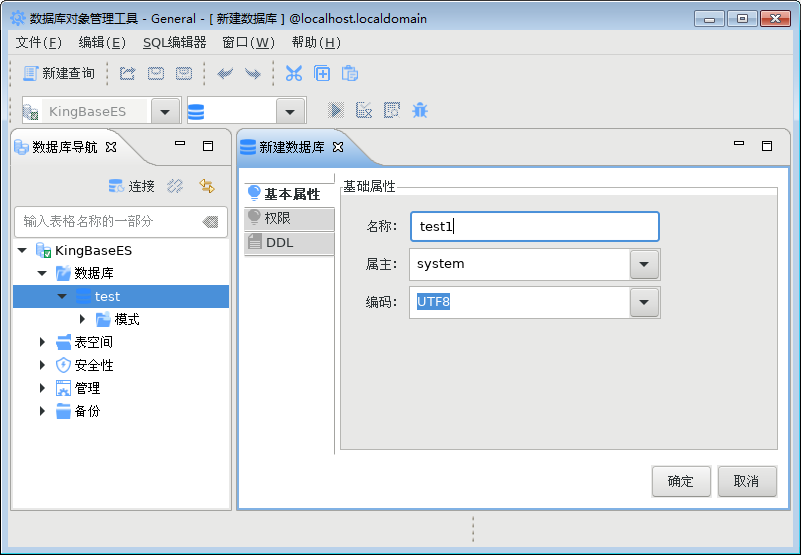Viewport: 801px width, 555px height.
Task: Click the yellow link-with-editor arrows icon
Action: tap(207, 186)
